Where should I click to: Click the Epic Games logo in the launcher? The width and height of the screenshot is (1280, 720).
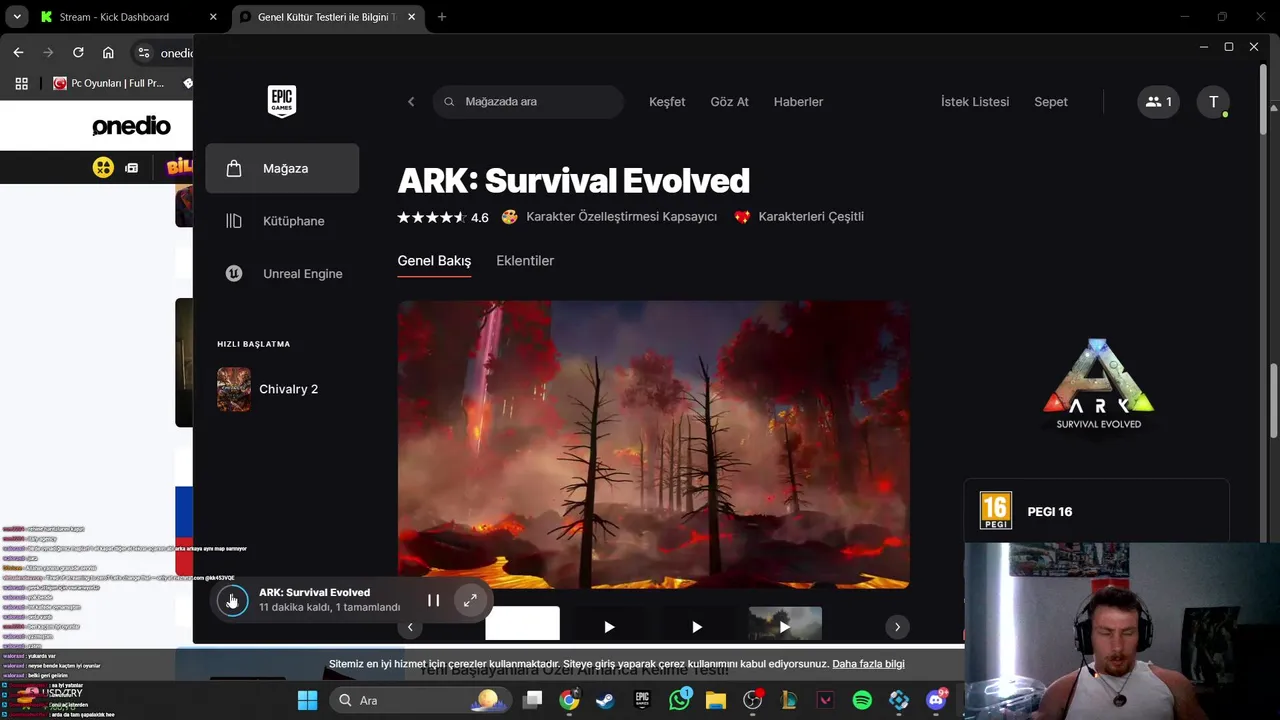pyautogui.click(x=282, y=101)
